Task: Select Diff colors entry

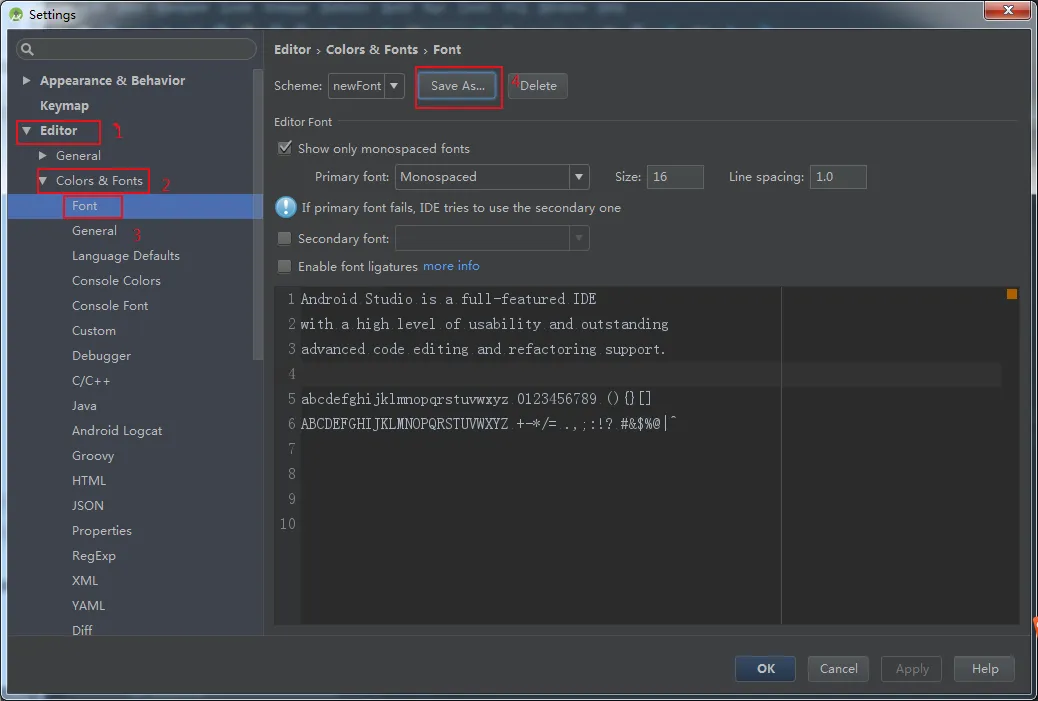Action: [x=82, y=630]
